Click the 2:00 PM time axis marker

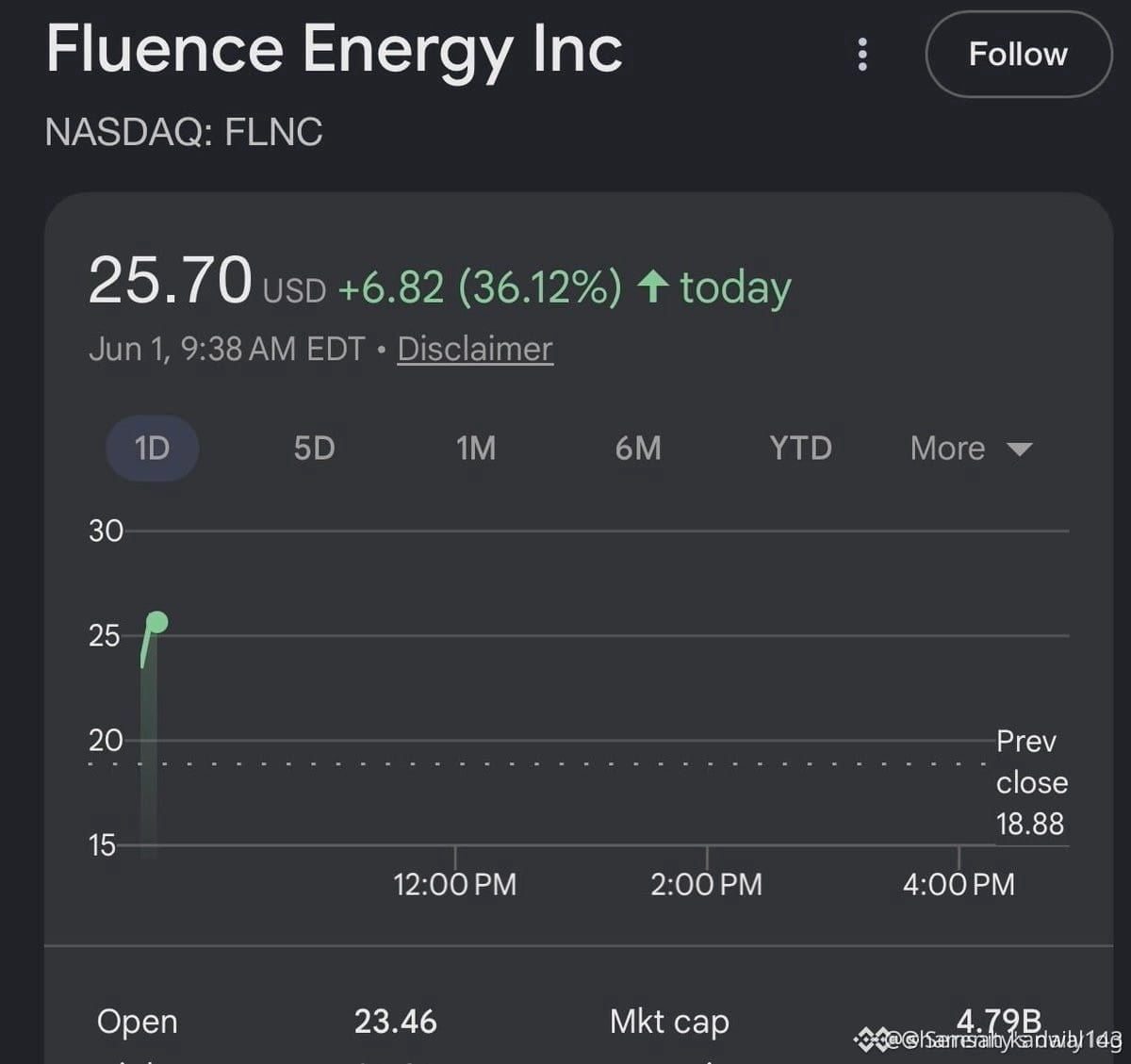(x=706, y=884)
